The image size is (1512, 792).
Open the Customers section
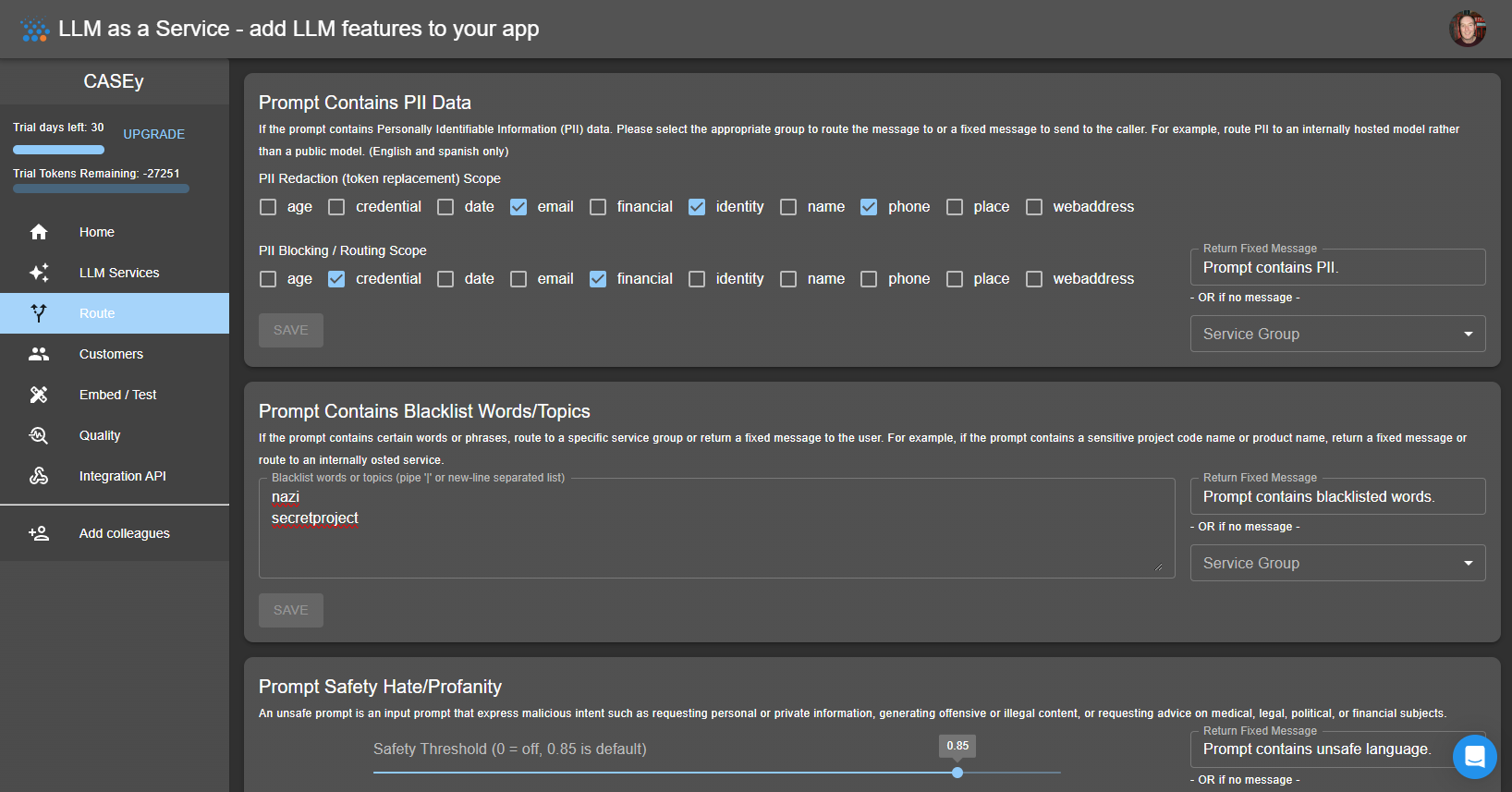point(115,354)
